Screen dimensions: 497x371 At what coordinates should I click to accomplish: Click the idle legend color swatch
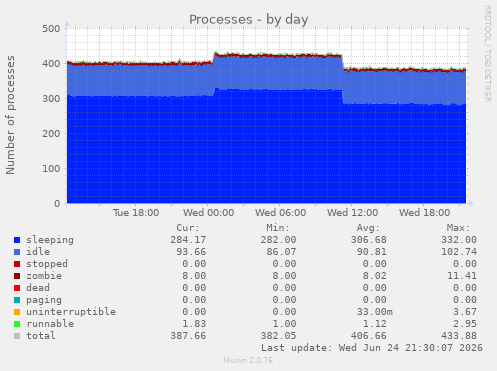click(x=17, y=252)
